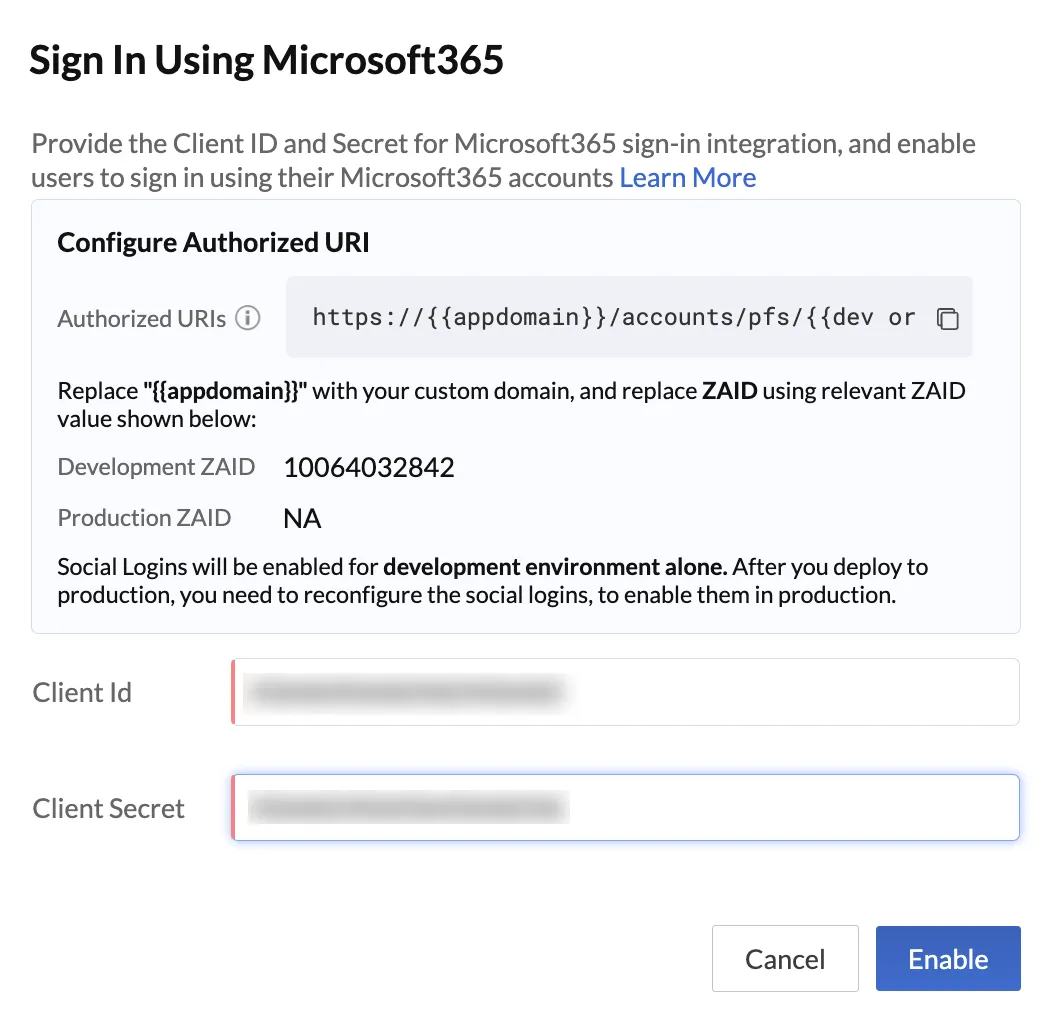
Task: Click the Client Id label
Action: 82,693
